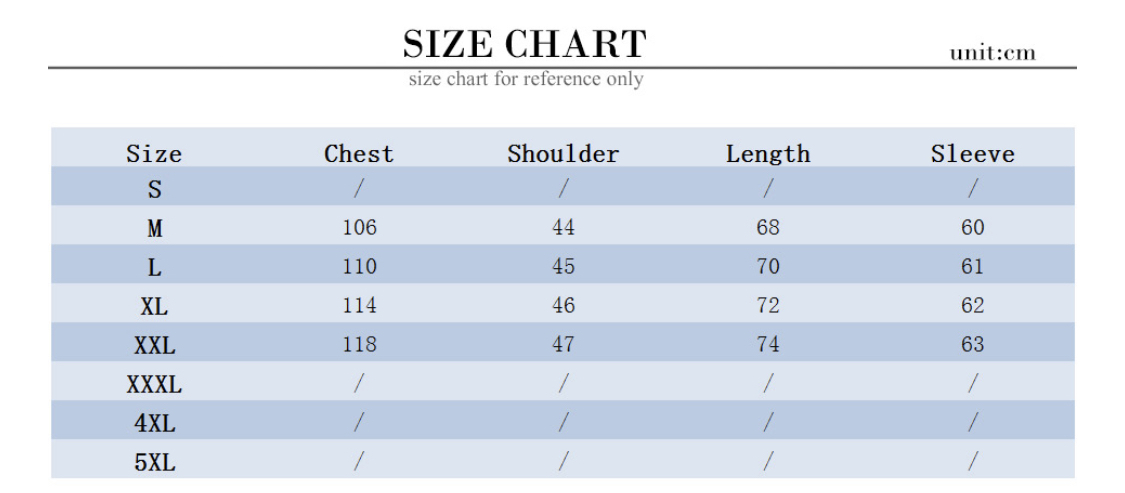Click the 5XL size row label

pyautogui.click(x=154, y=463)
